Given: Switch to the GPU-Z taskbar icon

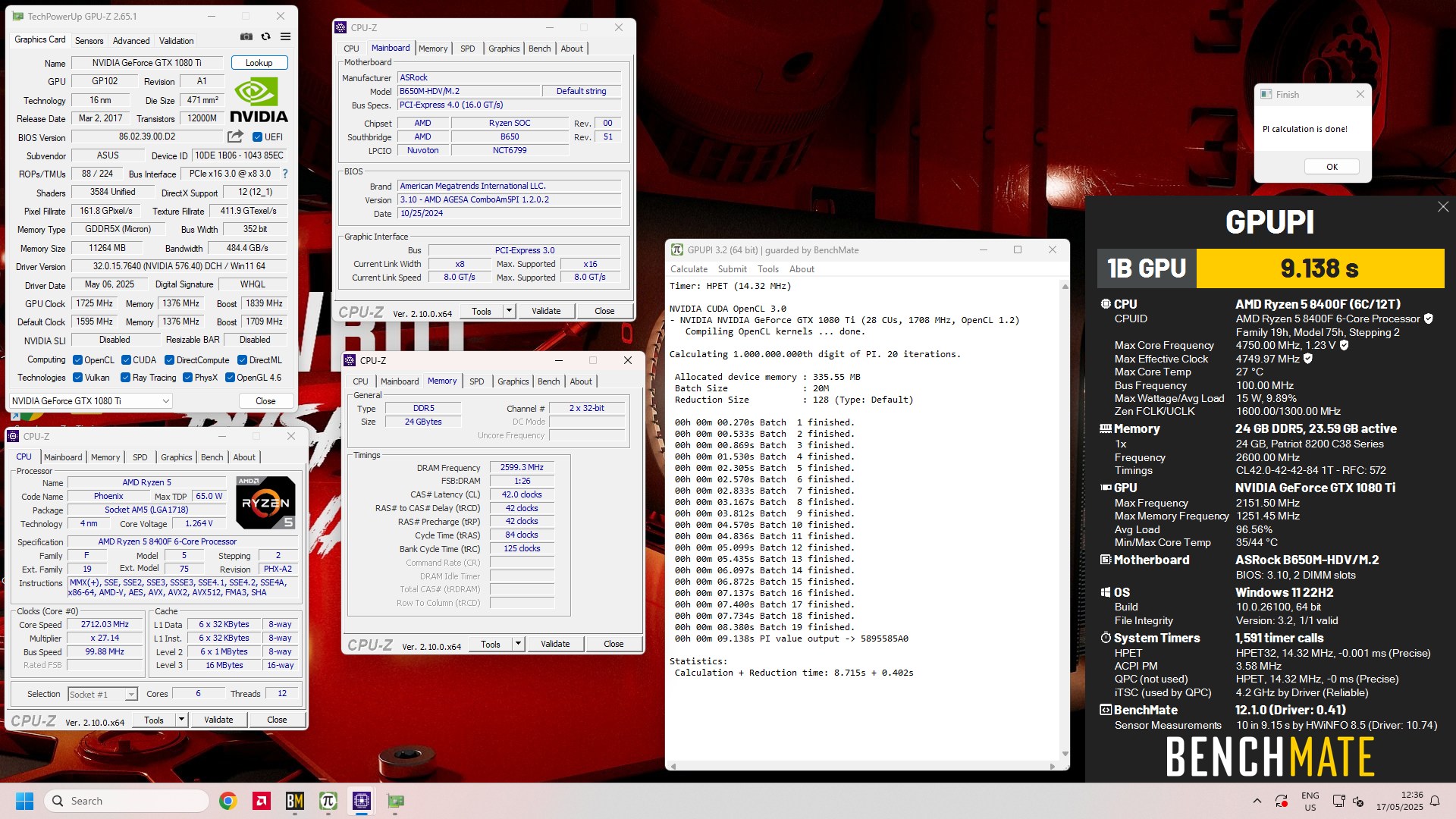Looking at the screenshot, I should [395, 801].
